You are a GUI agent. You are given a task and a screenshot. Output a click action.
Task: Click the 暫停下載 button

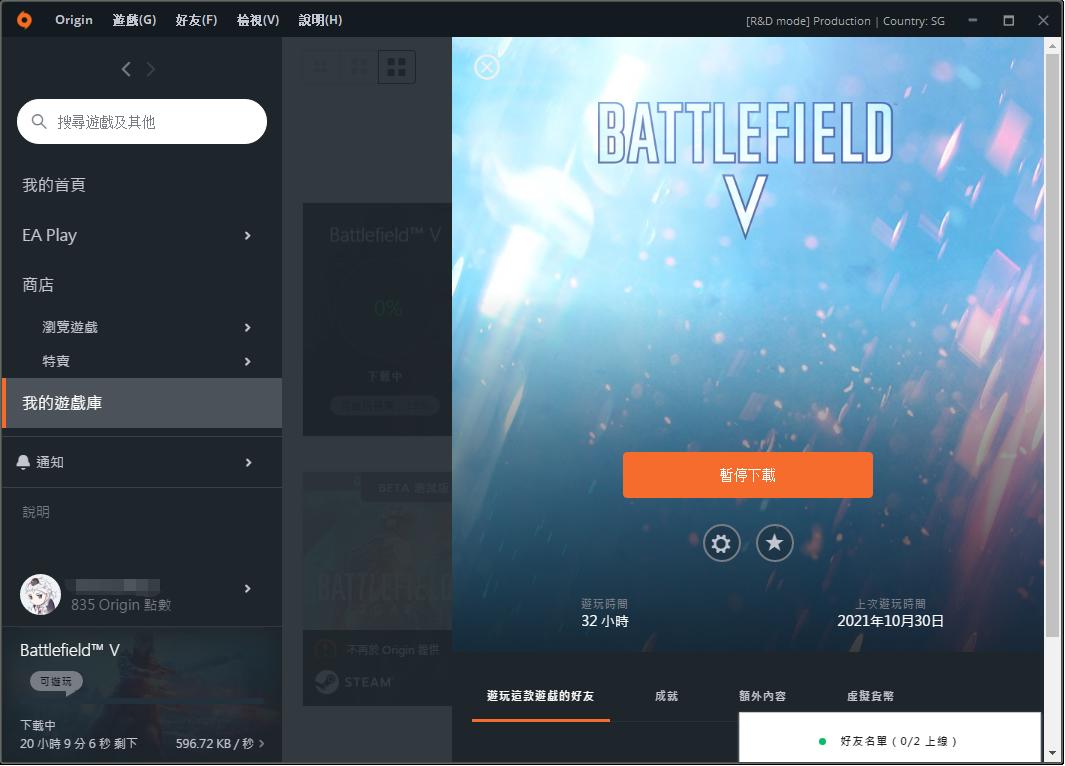(748, 475)
